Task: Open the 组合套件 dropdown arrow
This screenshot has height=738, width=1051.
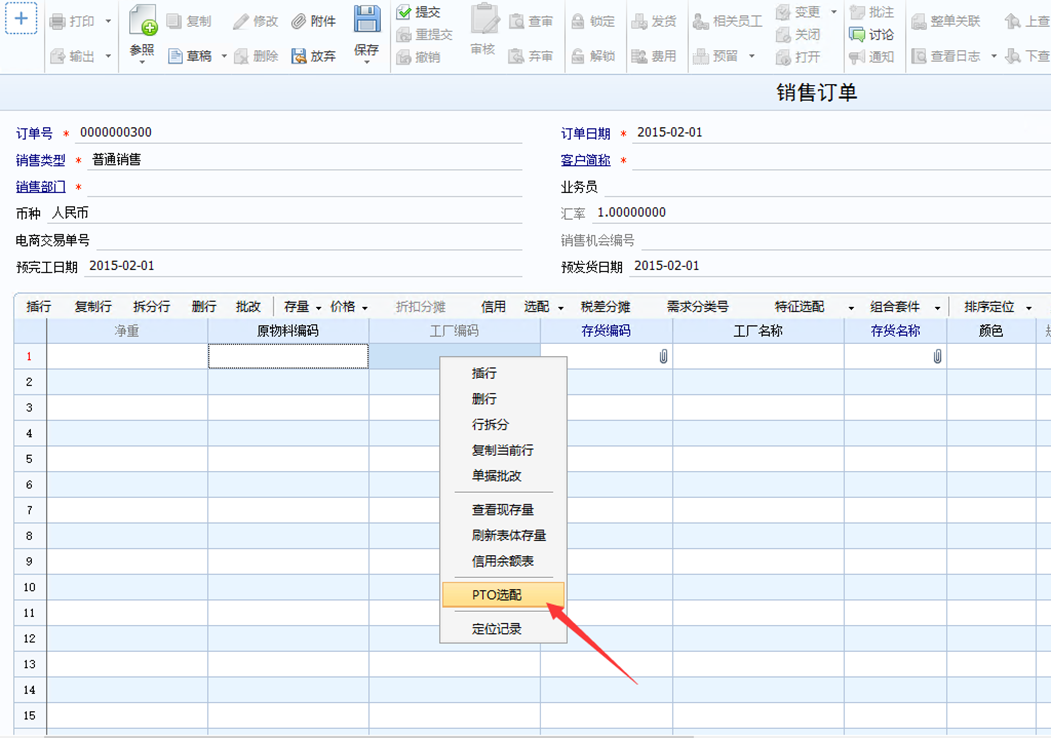Action: tap(937, 308)
